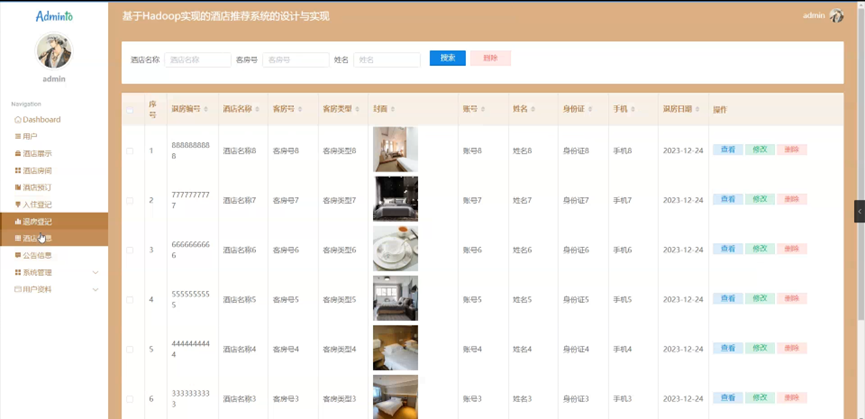Click the top-right admin avatar
This screenshot has height=419, width=865.
click(x=837, y=15)
